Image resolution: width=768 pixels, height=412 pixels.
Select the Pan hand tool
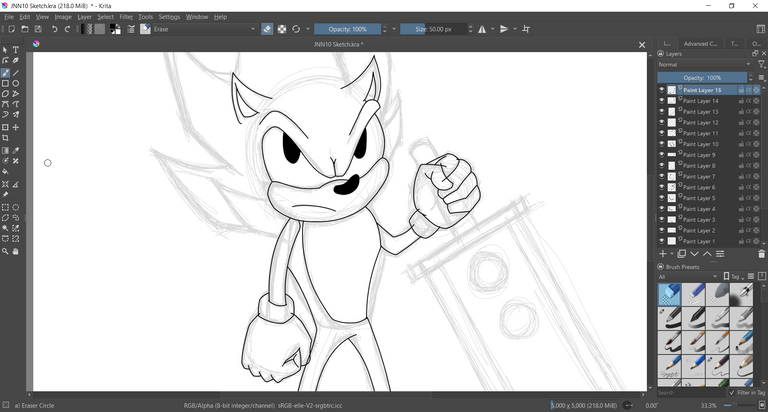tap(16, 251)
